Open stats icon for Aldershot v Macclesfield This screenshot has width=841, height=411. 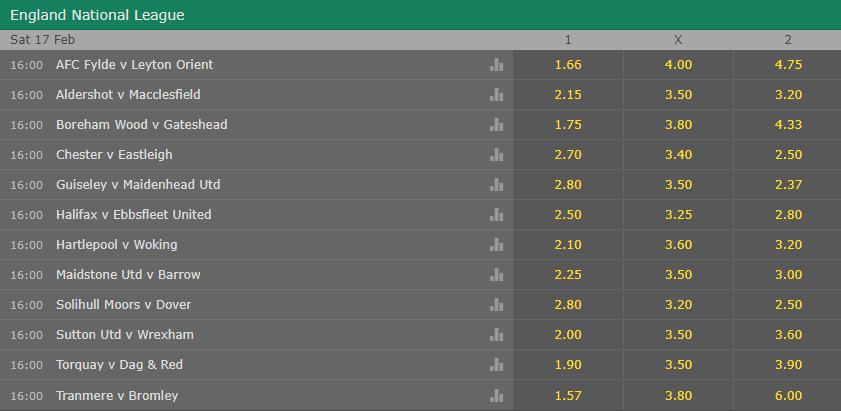pyautogui.click(x=496, y=95)
